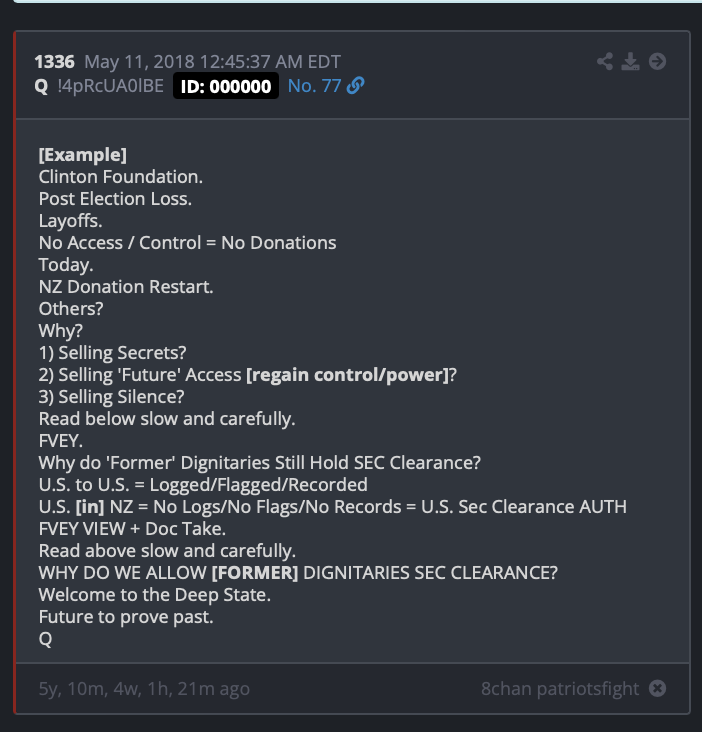Click the chain link icon beside No. 77
The image size is (702, 732).
click(356, 86)
